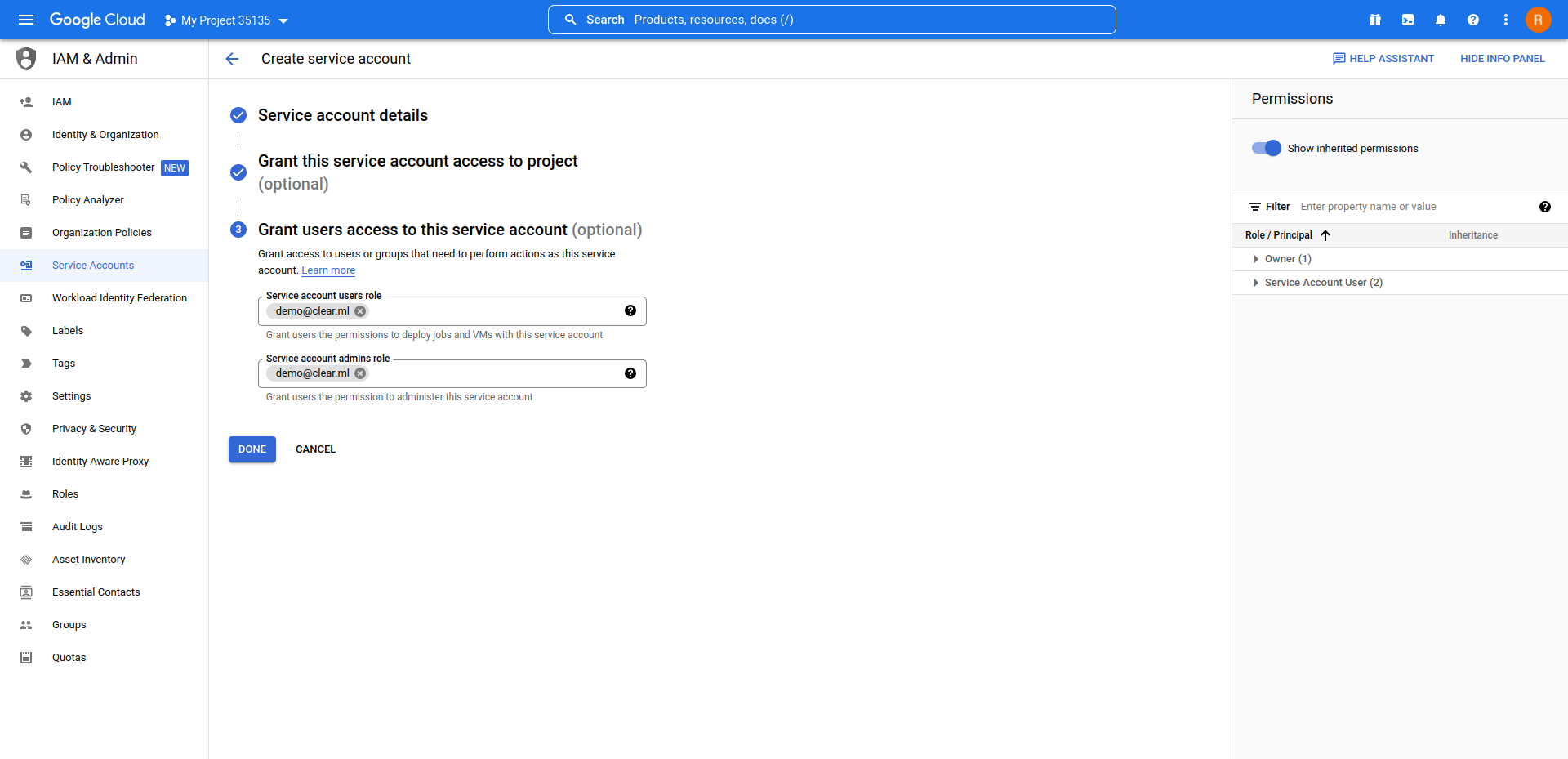This screenshot has width=1568, height=759.
Task: Activate Cloud Shell terminal
Action: click(x=1408, y=20)
